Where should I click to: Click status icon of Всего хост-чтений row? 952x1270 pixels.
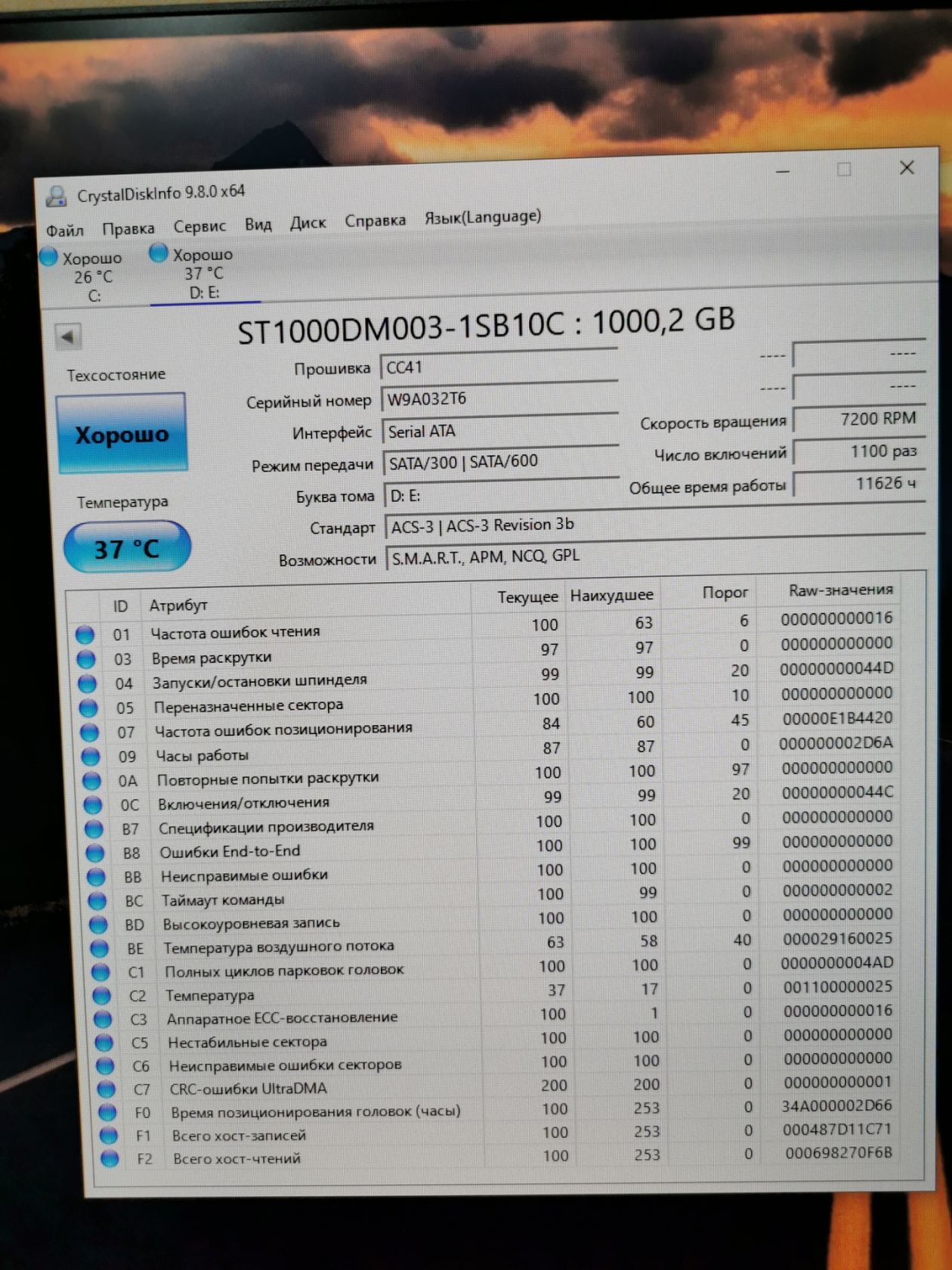coord(110,1158)
